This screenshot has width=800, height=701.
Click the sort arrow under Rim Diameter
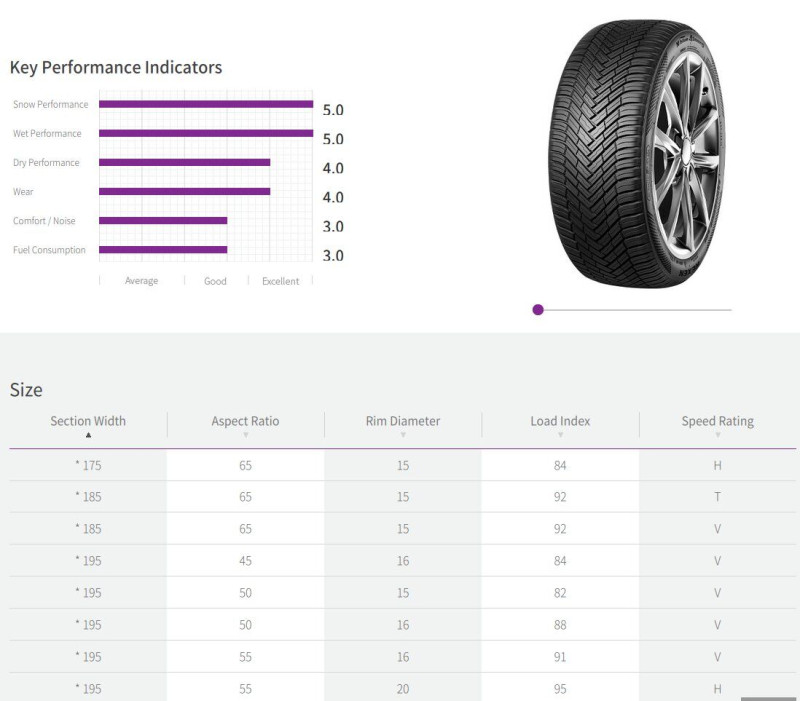click(403, 435)
